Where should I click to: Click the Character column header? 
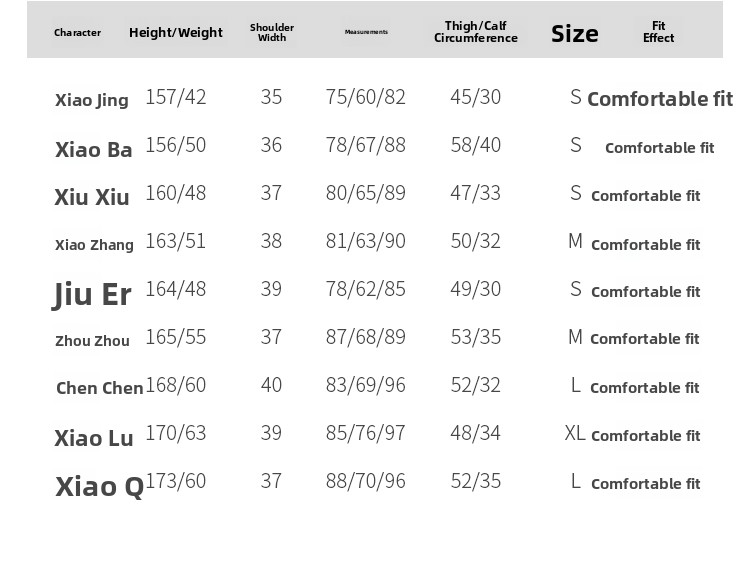click(77, 33)
